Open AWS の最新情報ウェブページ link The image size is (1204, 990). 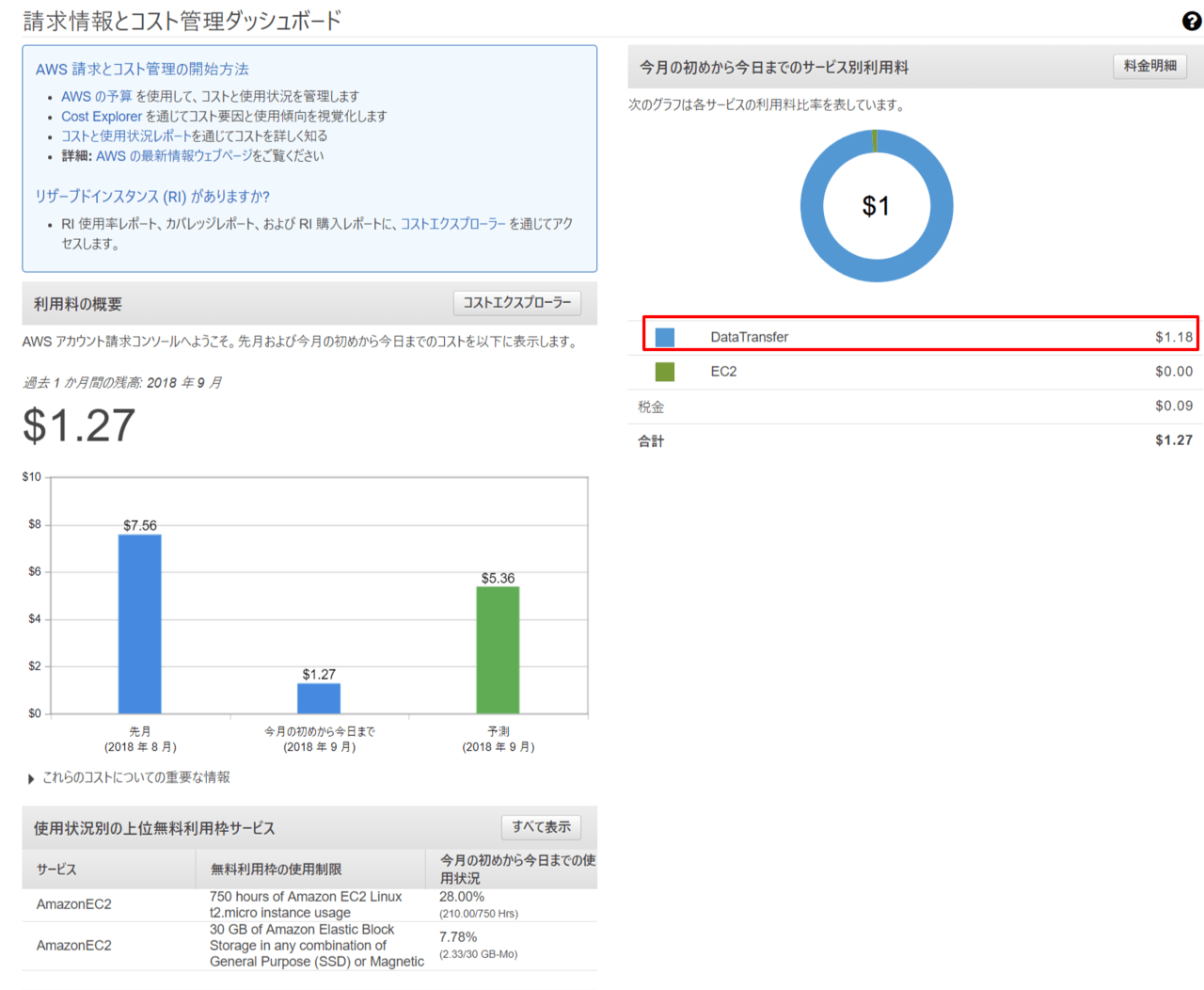point(173,156)
